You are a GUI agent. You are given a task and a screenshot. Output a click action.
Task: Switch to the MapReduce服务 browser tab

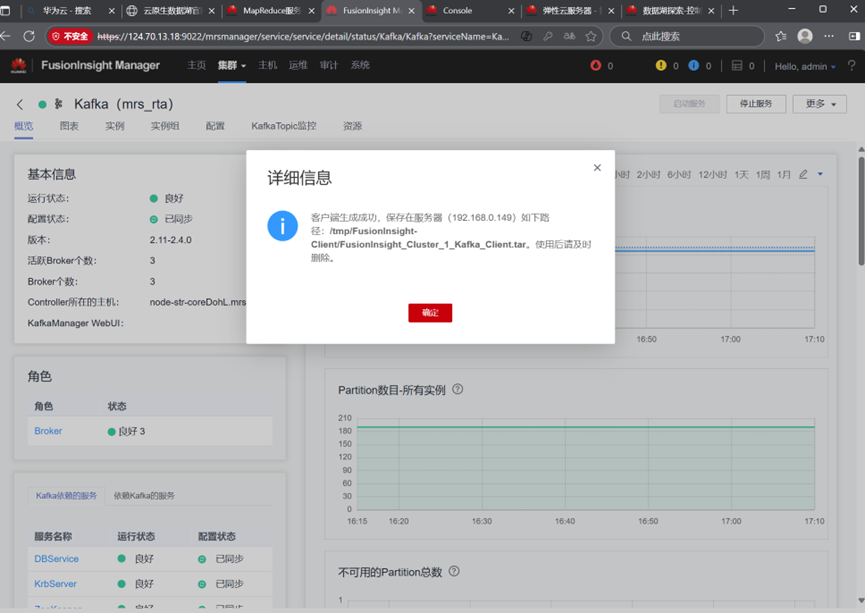(271, 10)
